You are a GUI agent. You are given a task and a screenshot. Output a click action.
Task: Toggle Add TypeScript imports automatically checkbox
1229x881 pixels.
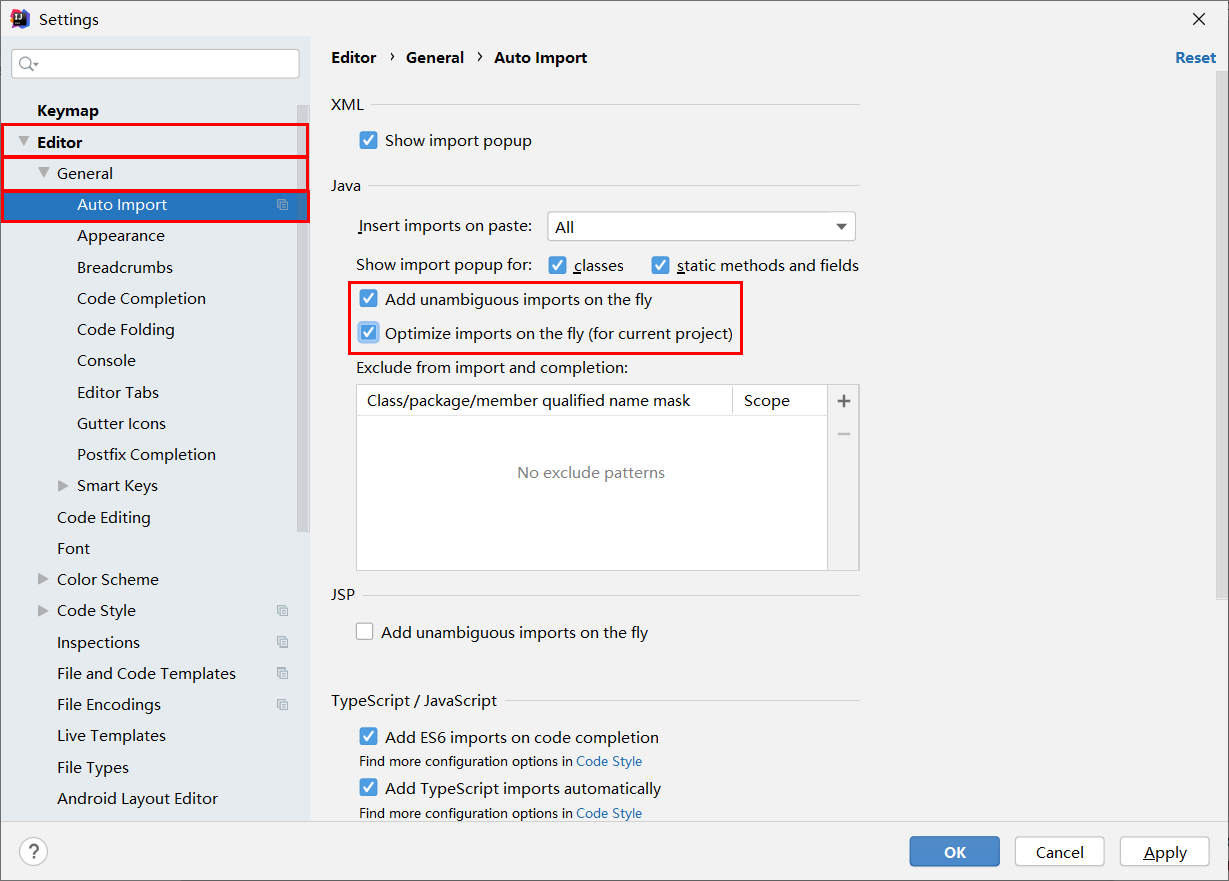point(368,788)
